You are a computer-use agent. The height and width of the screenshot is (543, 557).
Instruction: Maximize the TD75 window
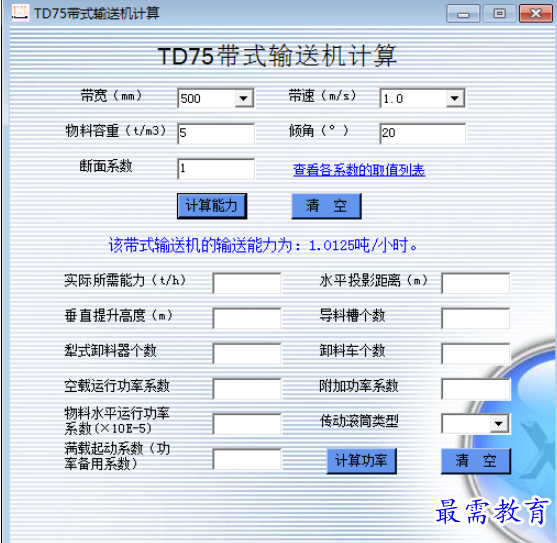tap(499, 14)
